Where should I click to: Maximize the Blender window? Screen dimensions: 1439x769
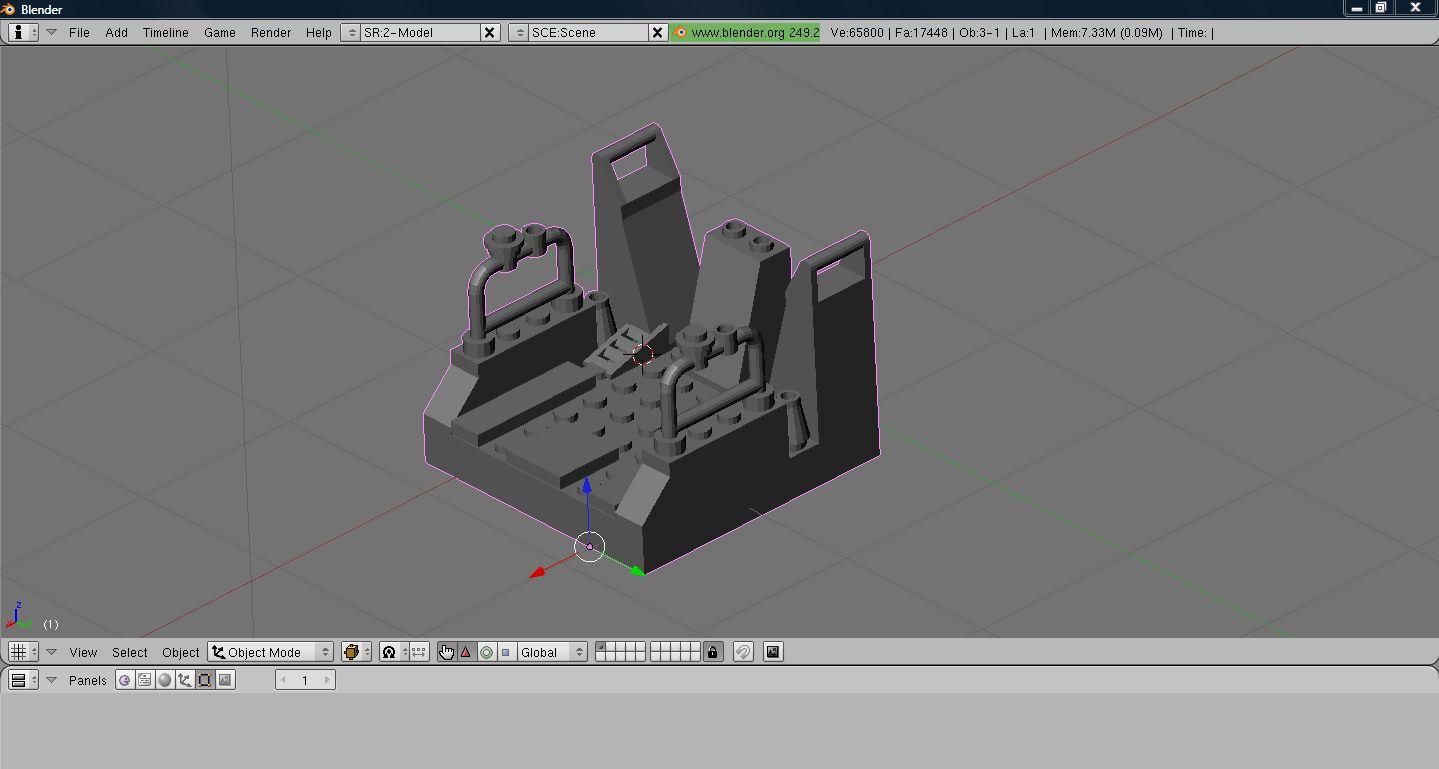tap(1381, 7)
